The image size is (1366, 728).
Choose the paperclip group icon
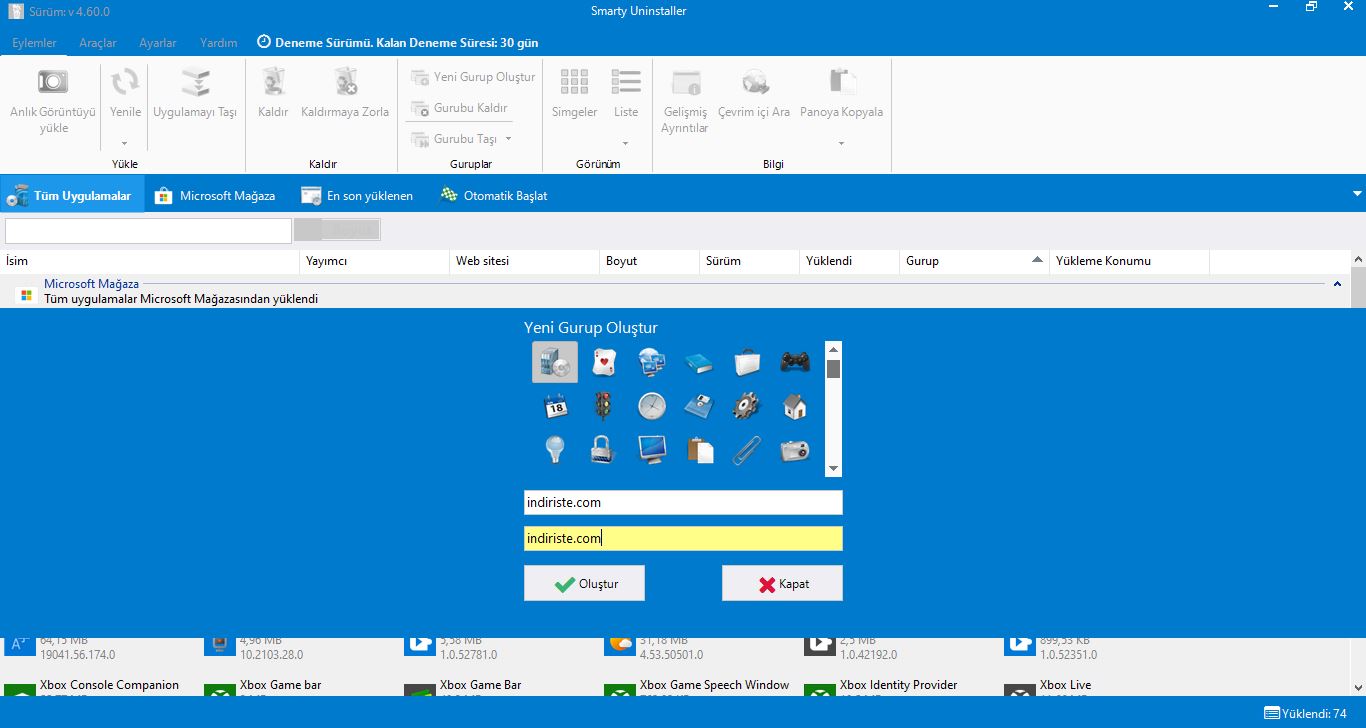[x=747, y=450]
